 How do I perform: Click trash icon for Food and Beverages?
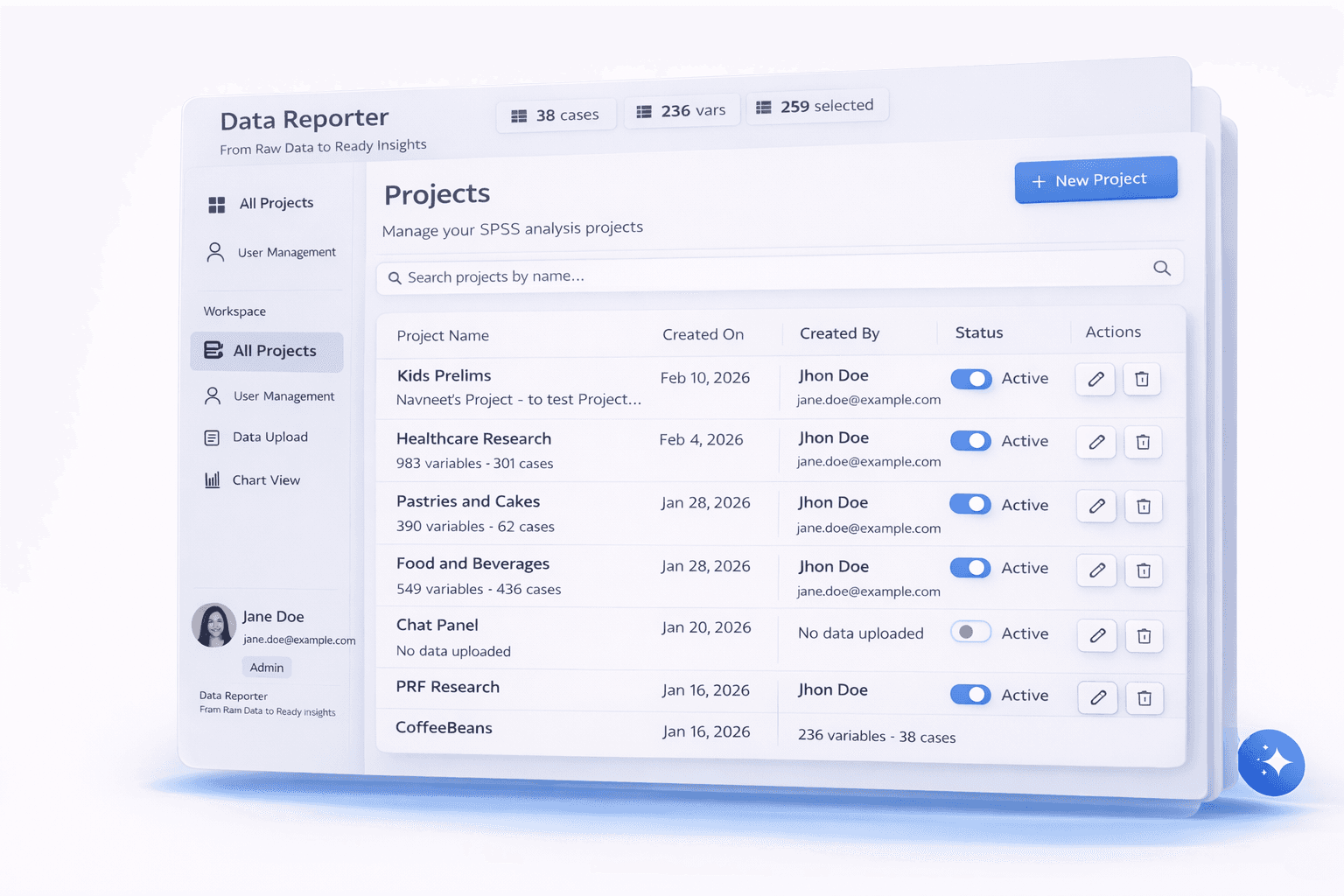[x=1143, y=571]
